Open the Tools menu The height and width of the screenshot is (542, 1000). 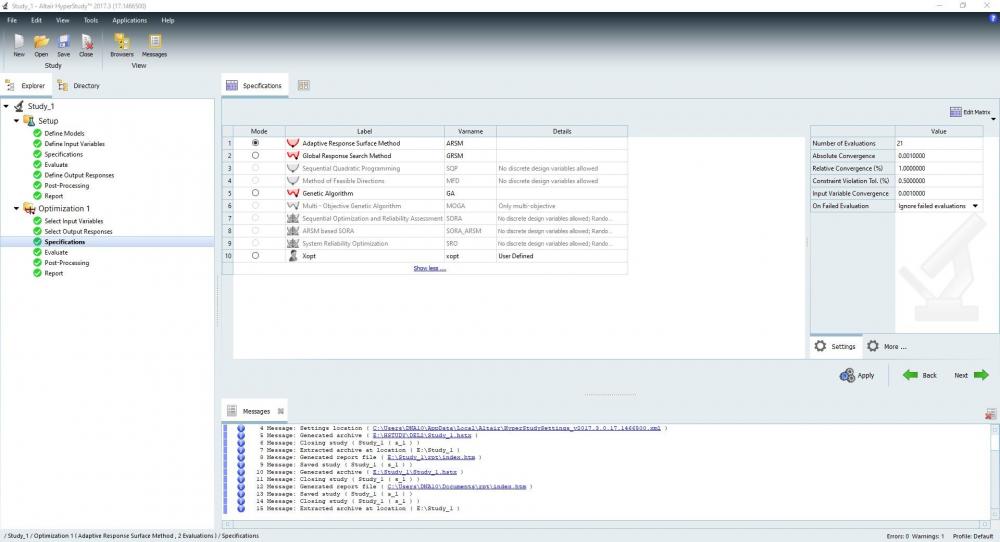coord(91,20)
